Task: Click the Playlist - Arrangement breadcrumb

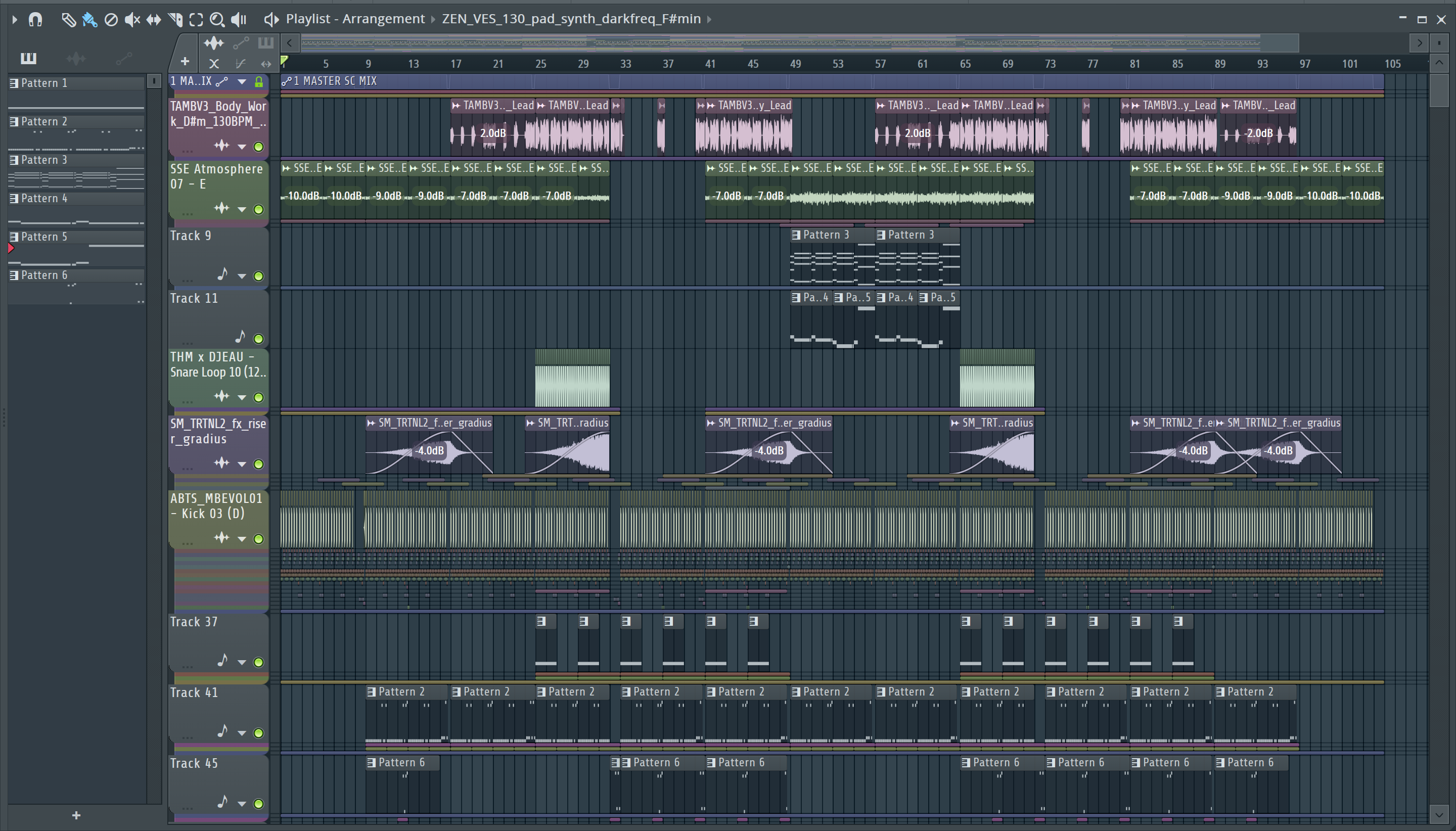Action: [355, 19]
